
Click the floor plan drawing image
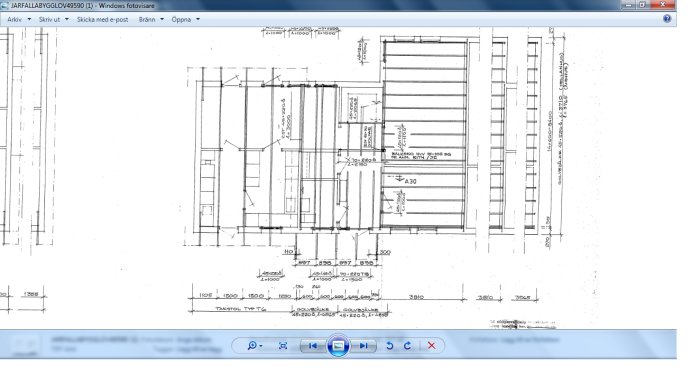(338, 178)
